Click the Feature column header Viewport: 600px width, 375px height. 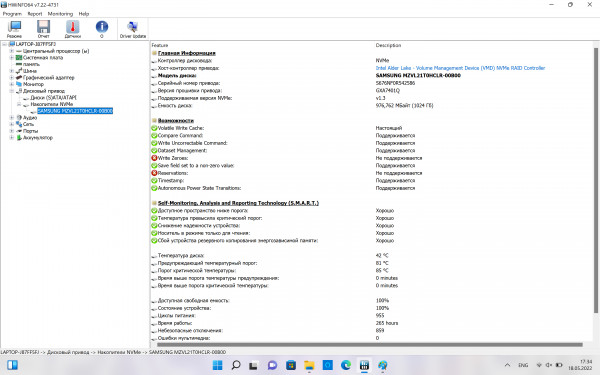click(160, 45)
